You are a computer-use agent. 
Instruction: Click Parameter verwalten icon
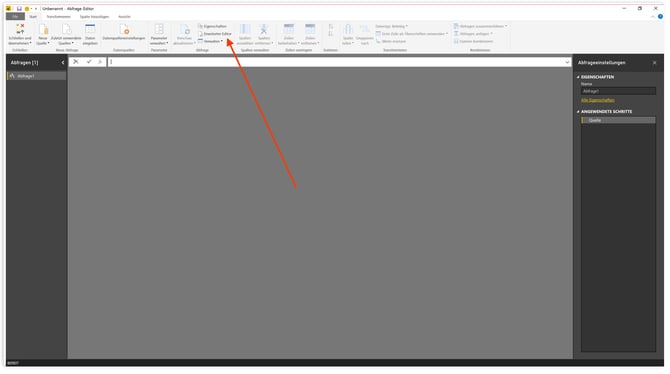159,29
